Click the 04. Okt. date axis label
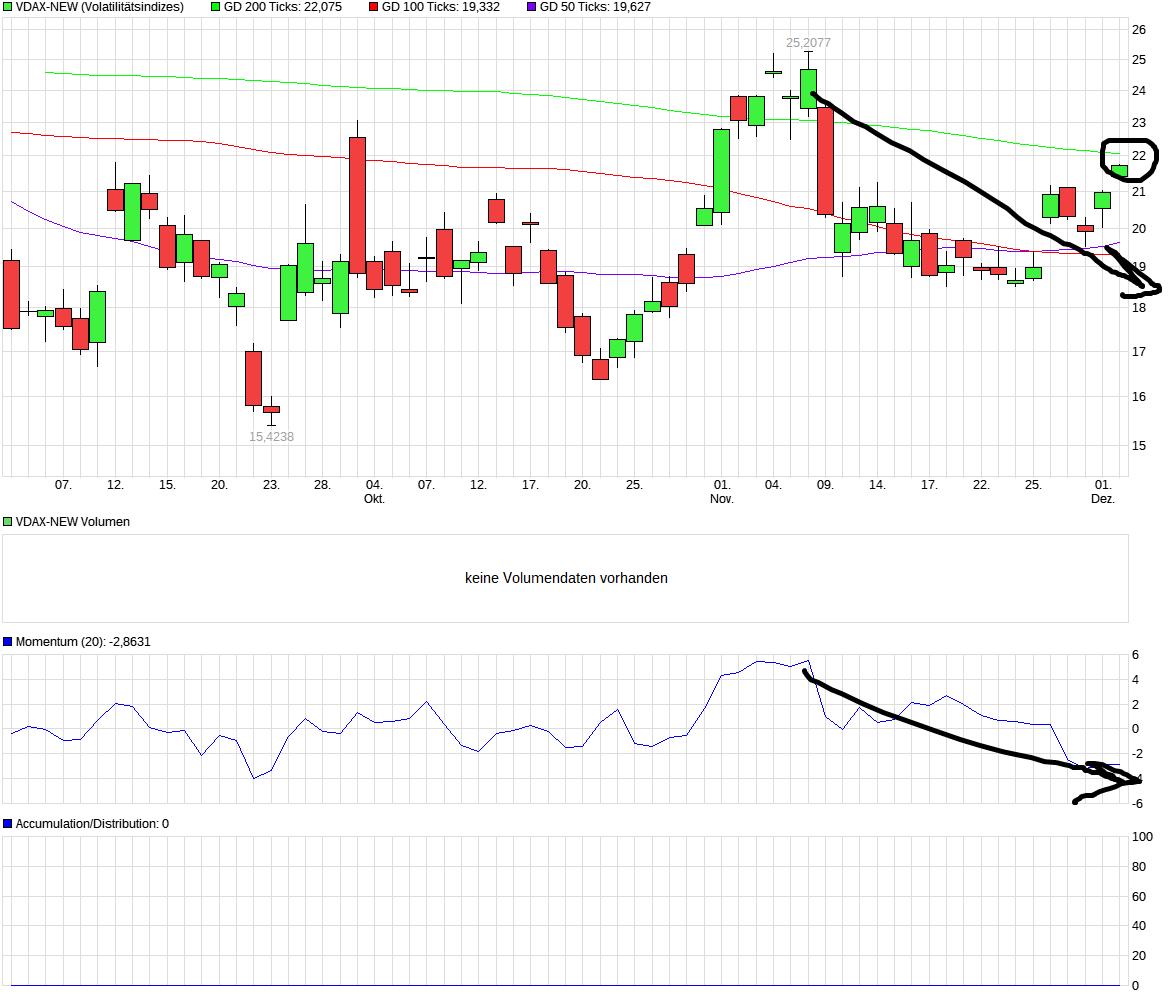The height and width of the screenshot is (997, 1175). pos(374,492)
